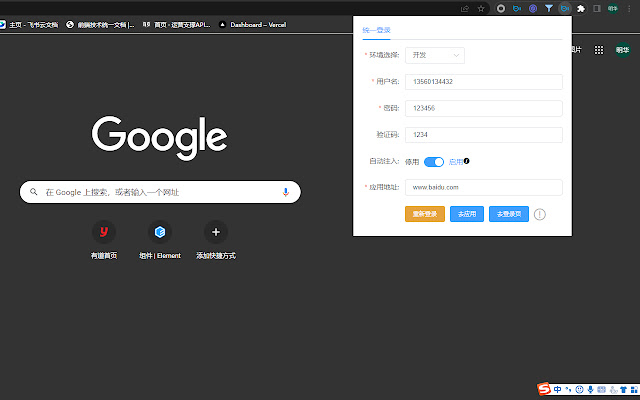The width and height of the screenshot is (640, 400).
Task: Click the magnifier icon in the Google search box
Action: (x=34, y=192)
